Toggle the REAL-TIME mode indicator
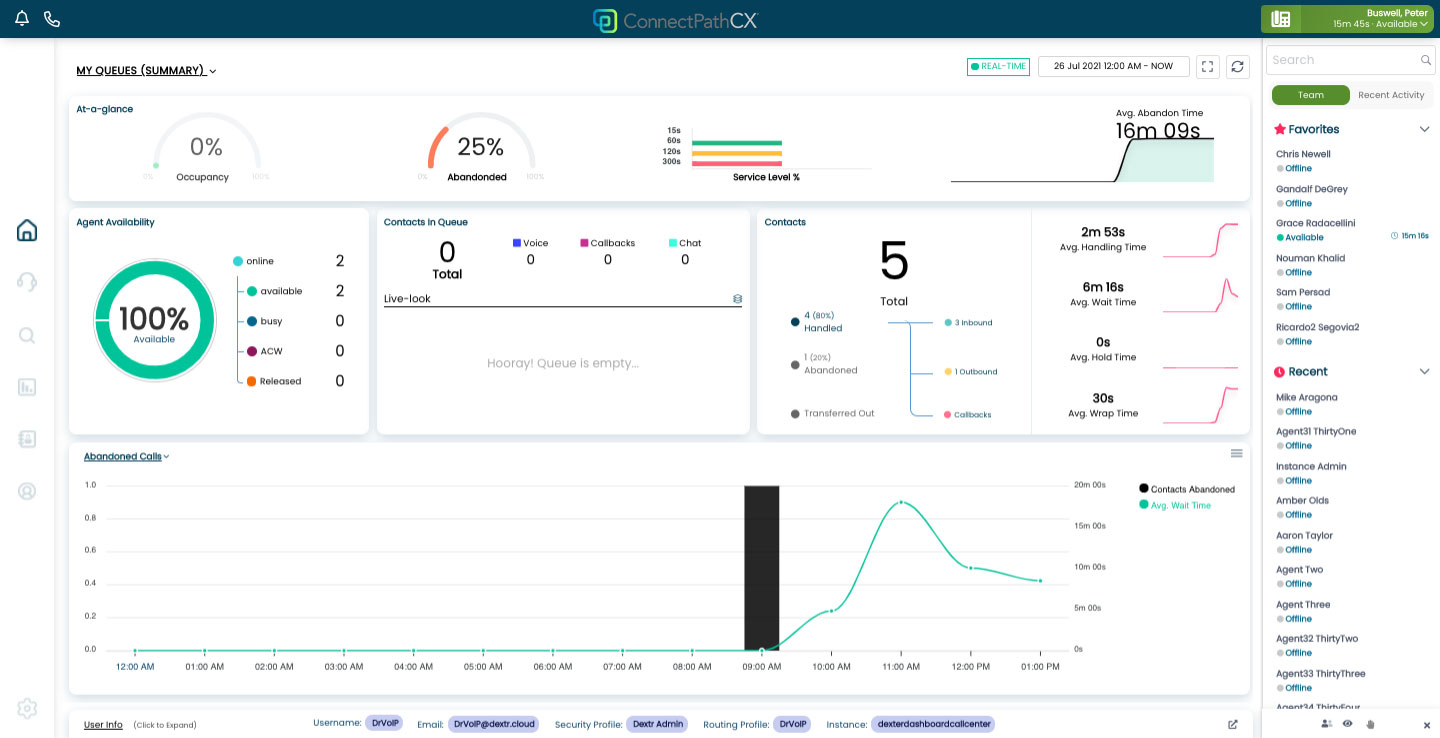Viewport: 1440px width, 738px height. pos(998,67)
